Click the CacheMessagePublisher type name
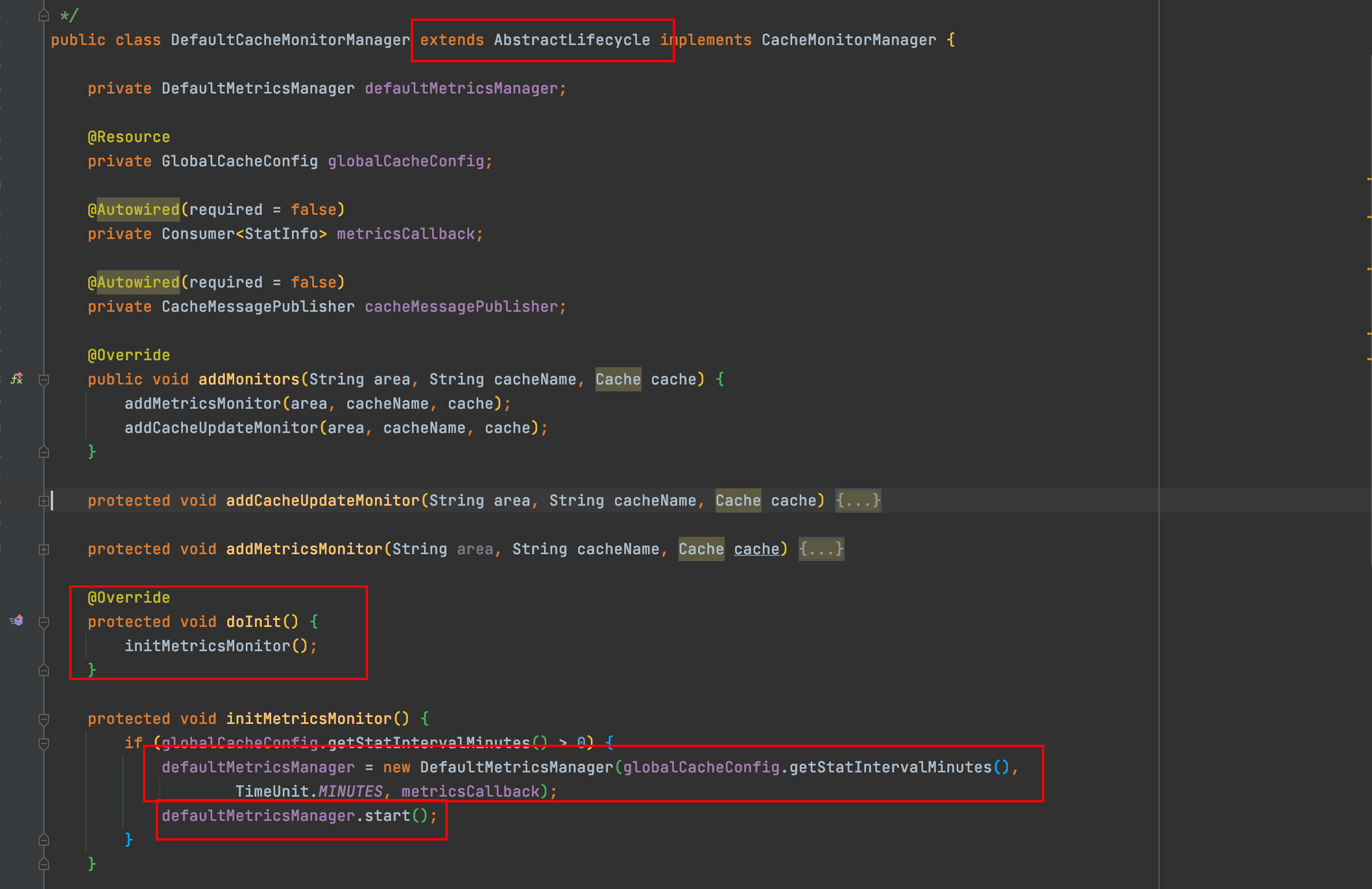 pyautogui.click(x=258, y=307)
